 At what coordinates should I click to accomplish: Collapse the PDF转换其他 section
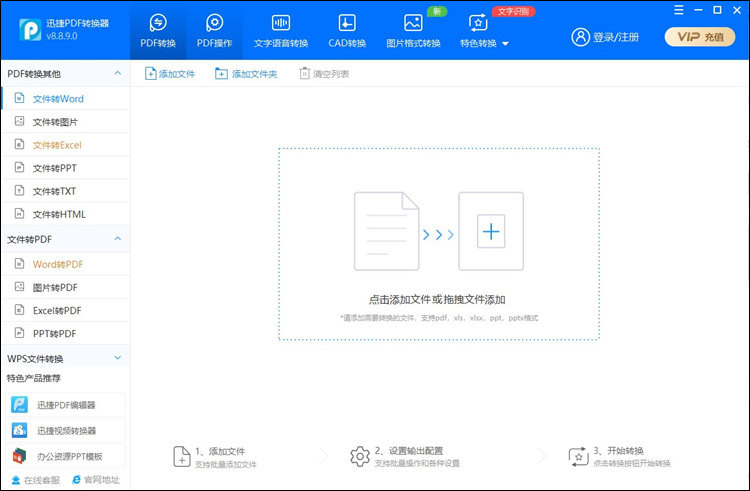tap(118, 73)
